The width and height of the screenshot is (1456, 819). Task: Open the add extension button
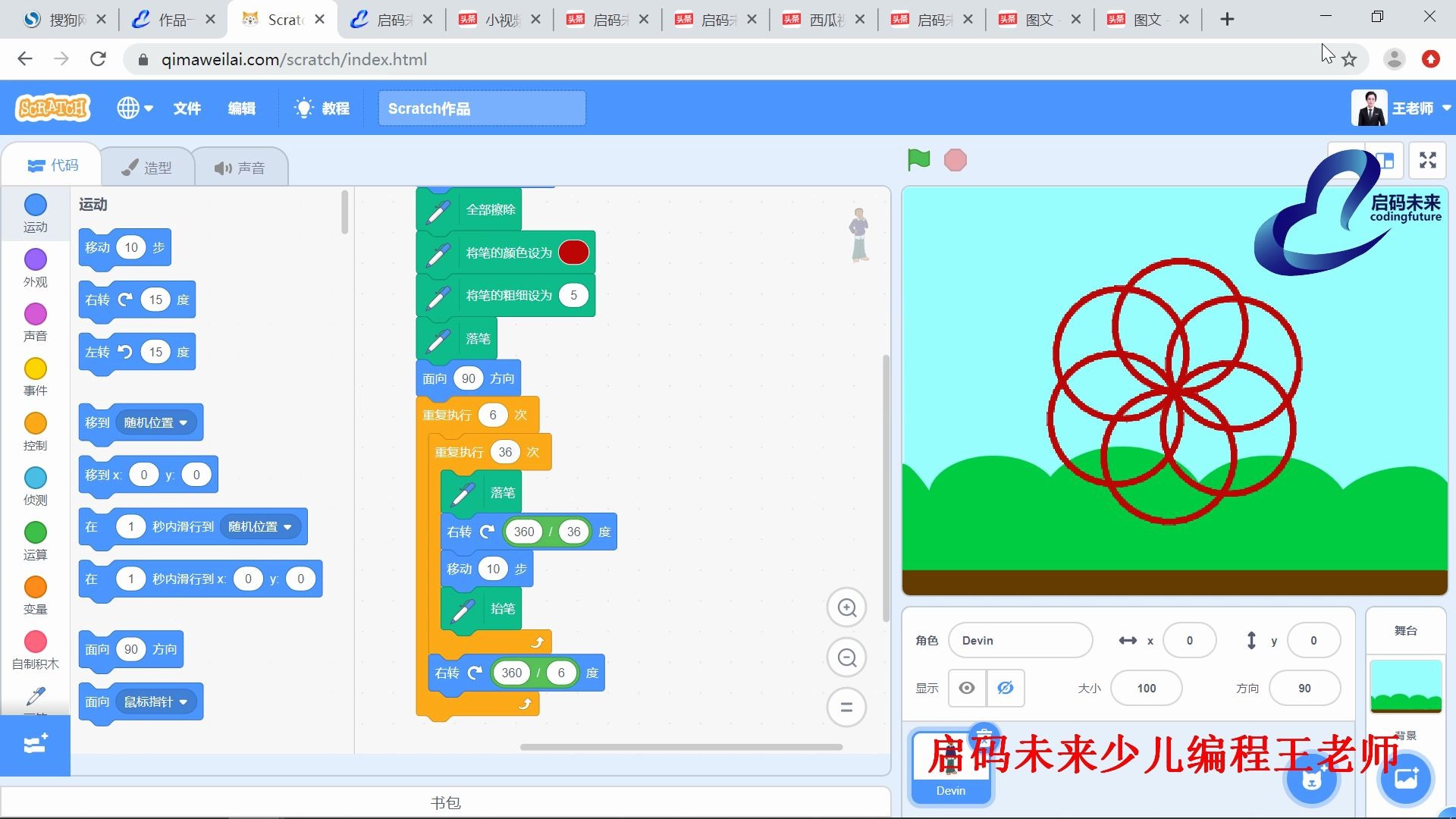(35, 745)
